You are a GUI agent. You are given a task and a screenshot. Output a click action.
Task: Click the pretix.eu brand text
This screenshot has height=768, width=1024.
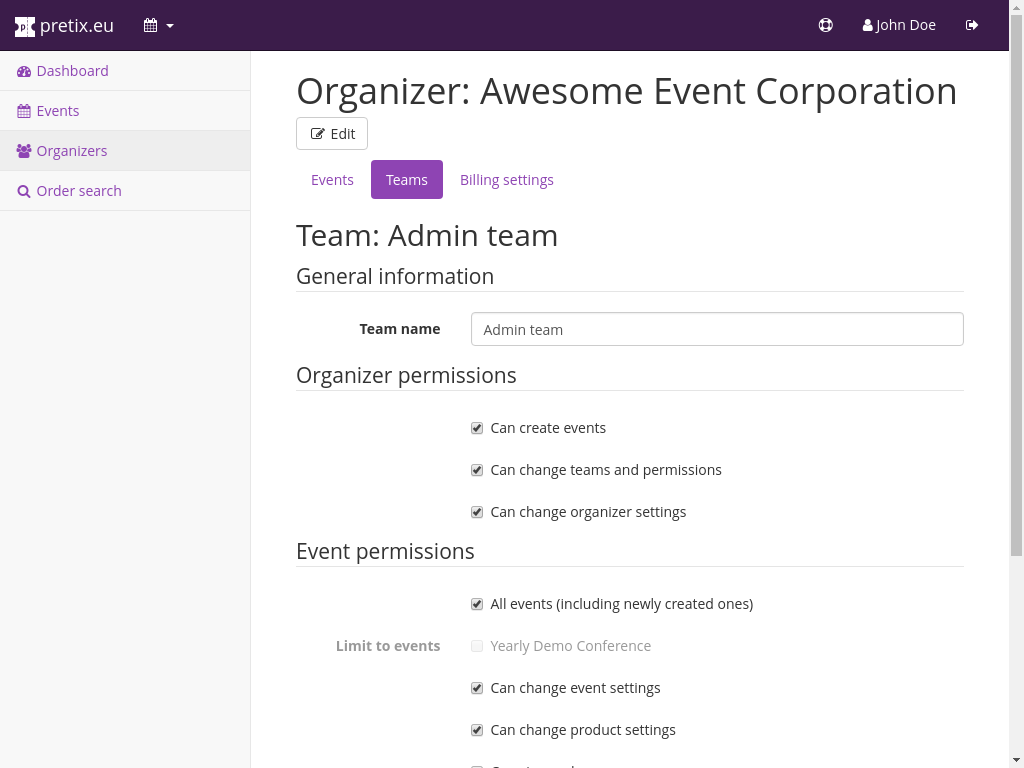(x=76, y=25)
